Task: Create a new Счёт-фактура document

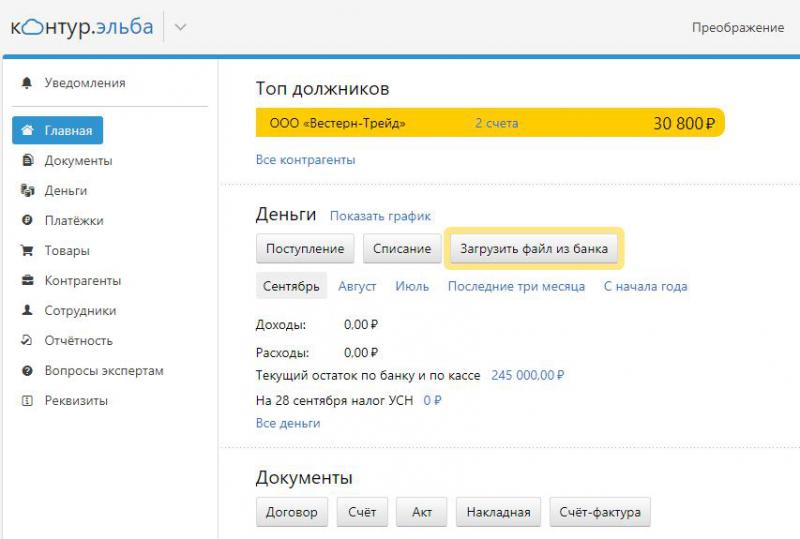Action: tap(599, 512)
